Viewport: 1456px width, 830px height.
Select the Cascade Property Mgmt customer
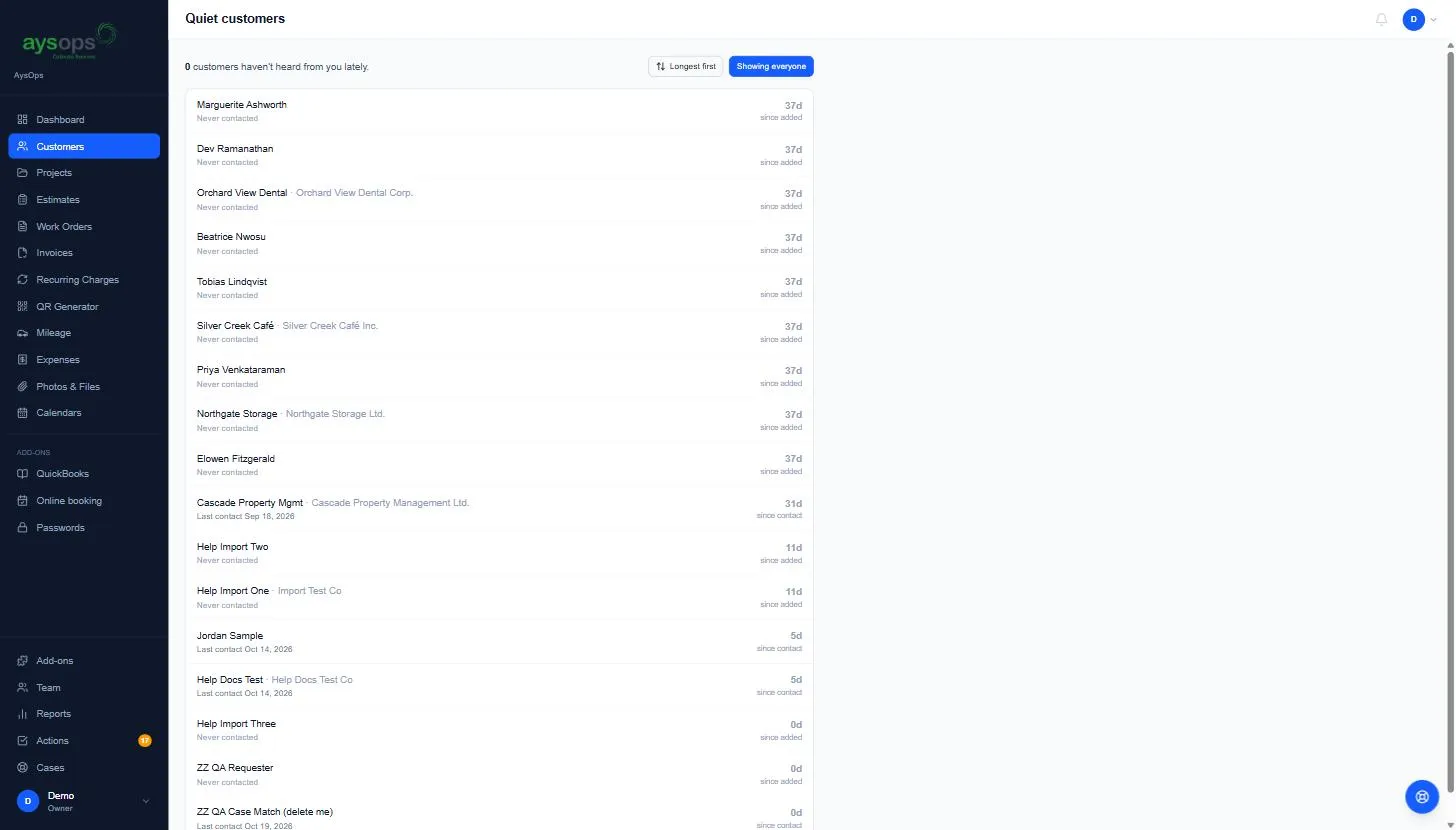tap(499, 509)
